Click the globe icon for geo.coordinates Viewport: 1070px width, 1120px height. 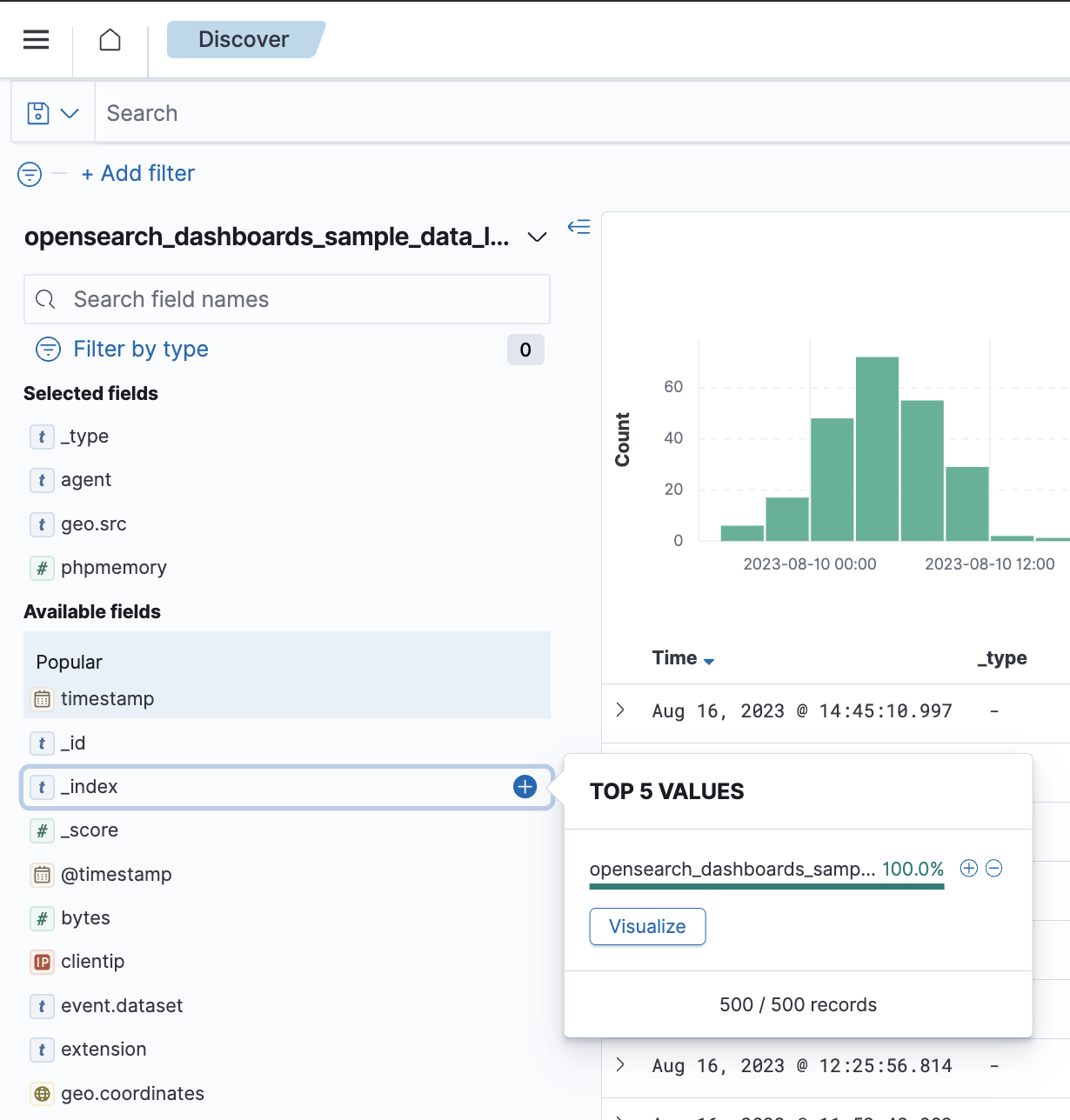[42, 1093]
